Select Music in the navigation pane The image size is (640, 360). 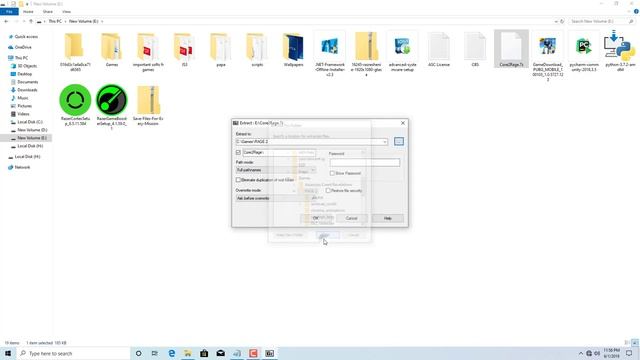point(23,98)
